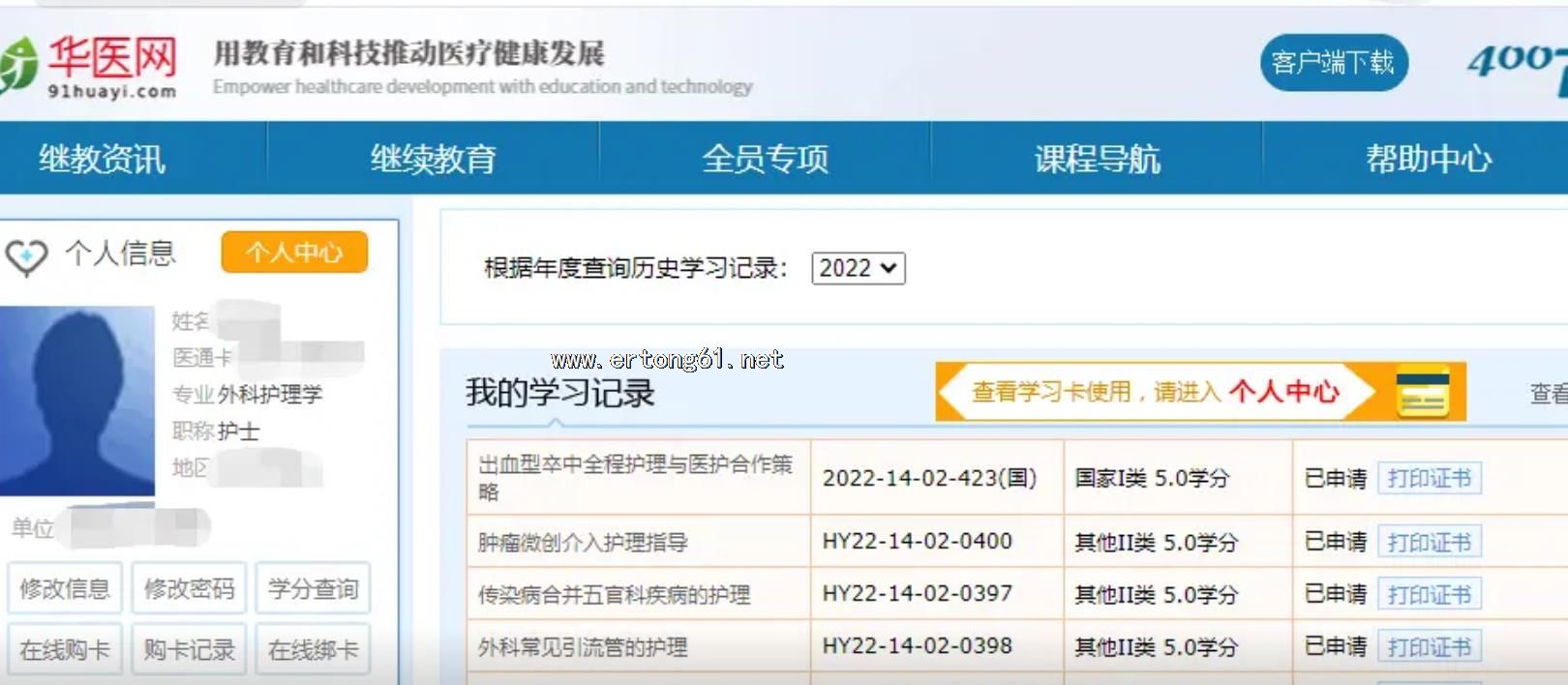This screenshot has height=685, width=1568.
Task: Click the 修改密码 button
Action: pos(189,588)
